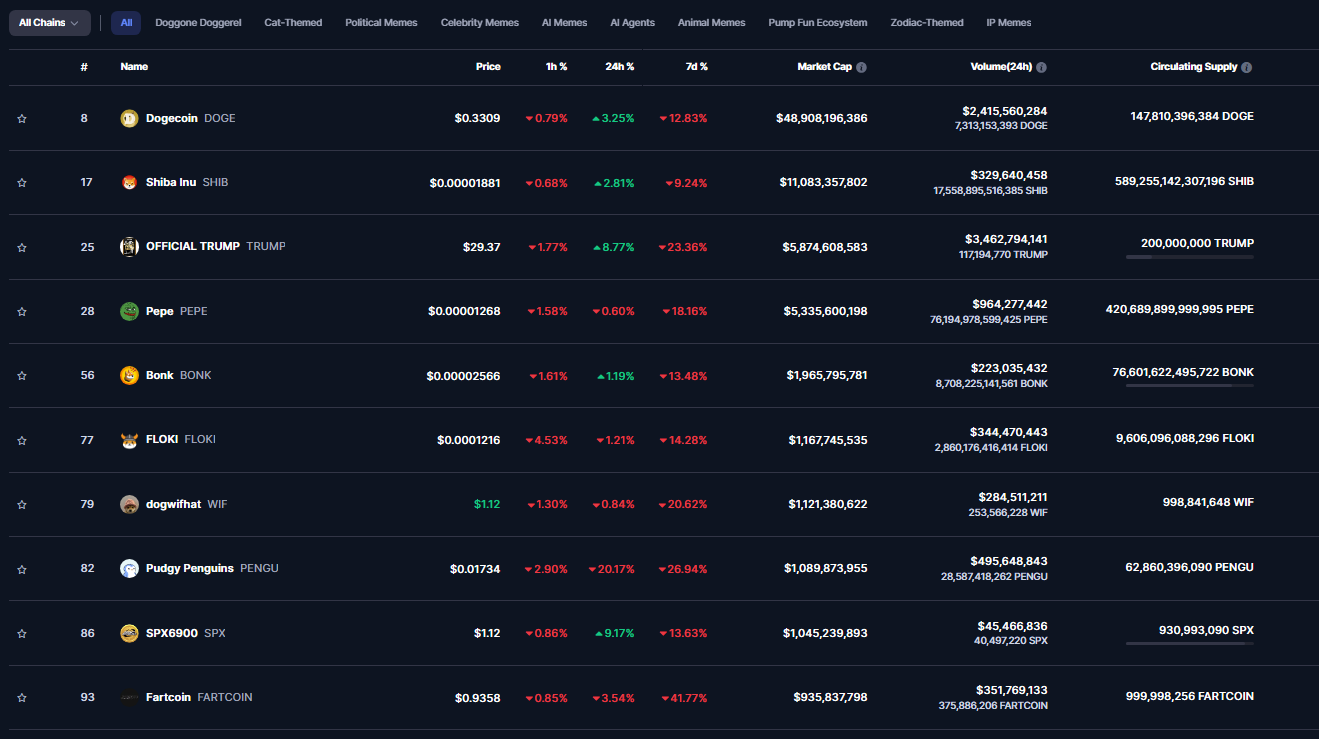The image size is (1319, 739).
Task: Select the AI Agents category tab
Action: point(632,23)
